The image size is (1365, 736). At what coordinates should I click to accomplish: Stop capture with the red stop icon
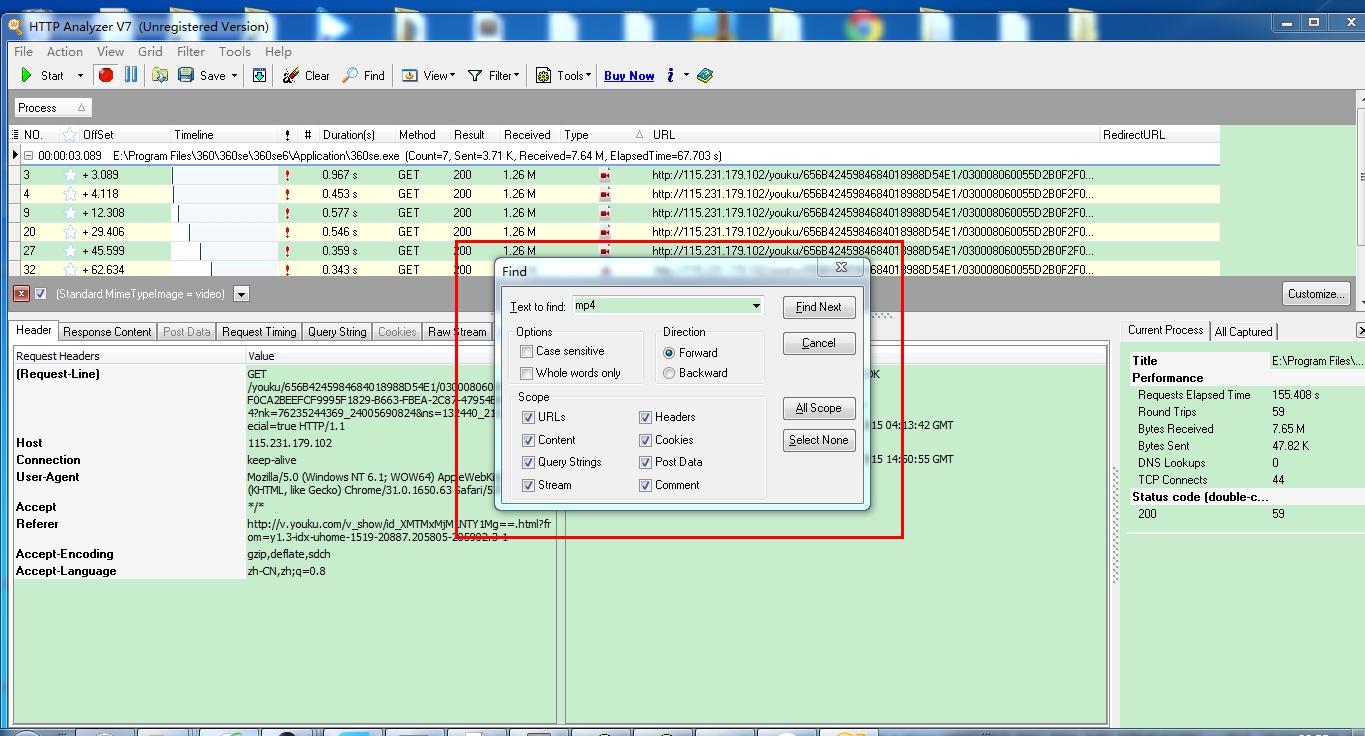point(106,75)
